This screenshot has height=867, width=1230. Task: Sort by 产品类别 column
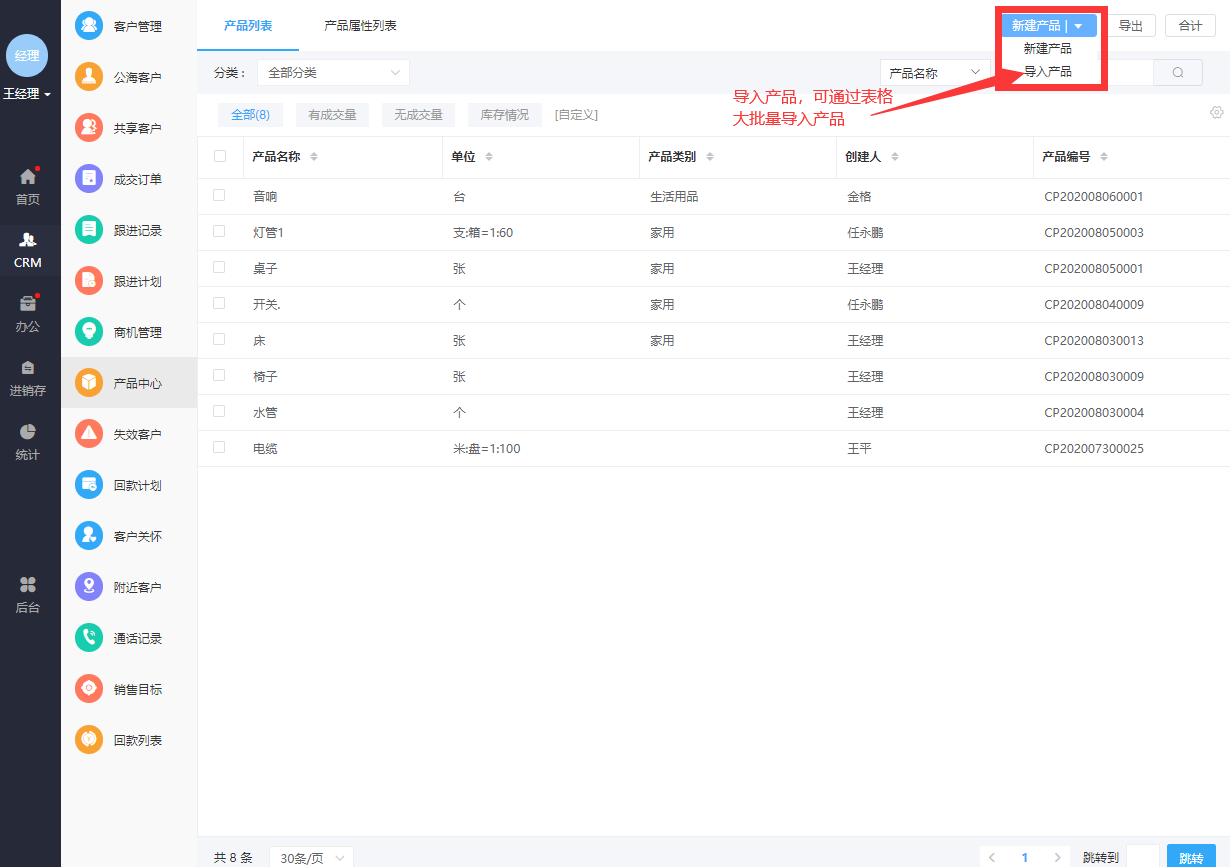click(709, 157)
